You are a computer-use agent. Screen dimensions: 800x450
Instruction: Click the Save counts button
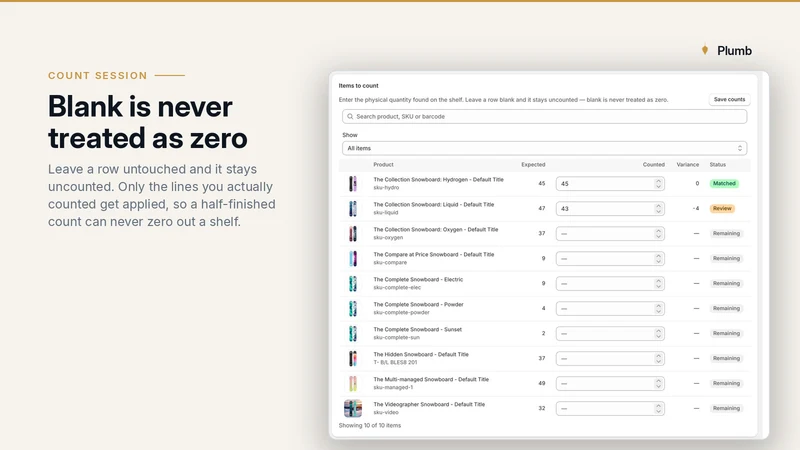click(x=729, y=99)
